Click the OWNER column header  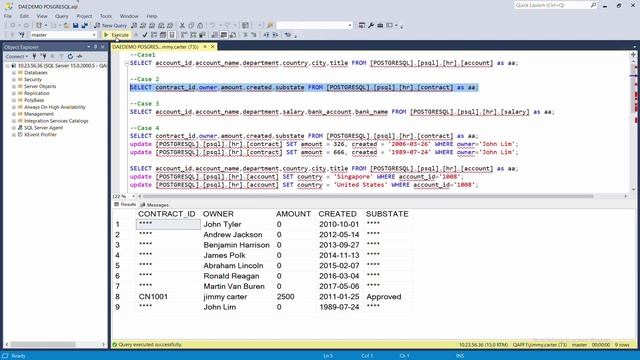pos(218,214)
